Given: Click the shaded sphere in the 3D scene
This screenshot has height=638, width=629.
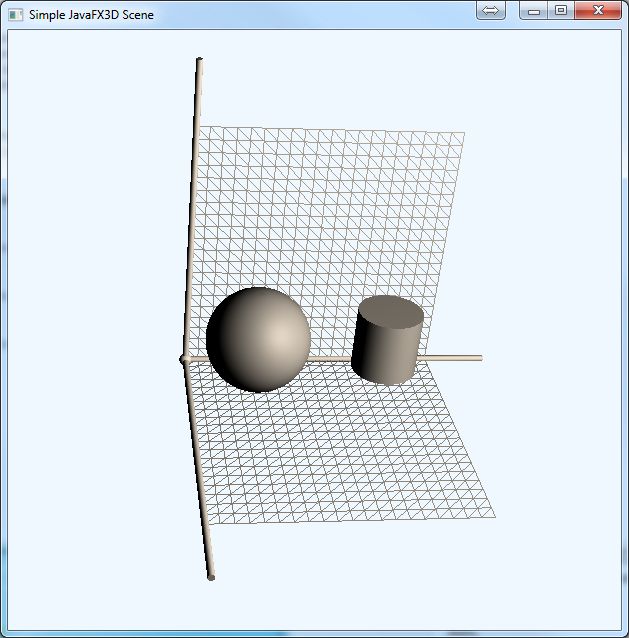Looking at the screenshot, I should [258, 340].
